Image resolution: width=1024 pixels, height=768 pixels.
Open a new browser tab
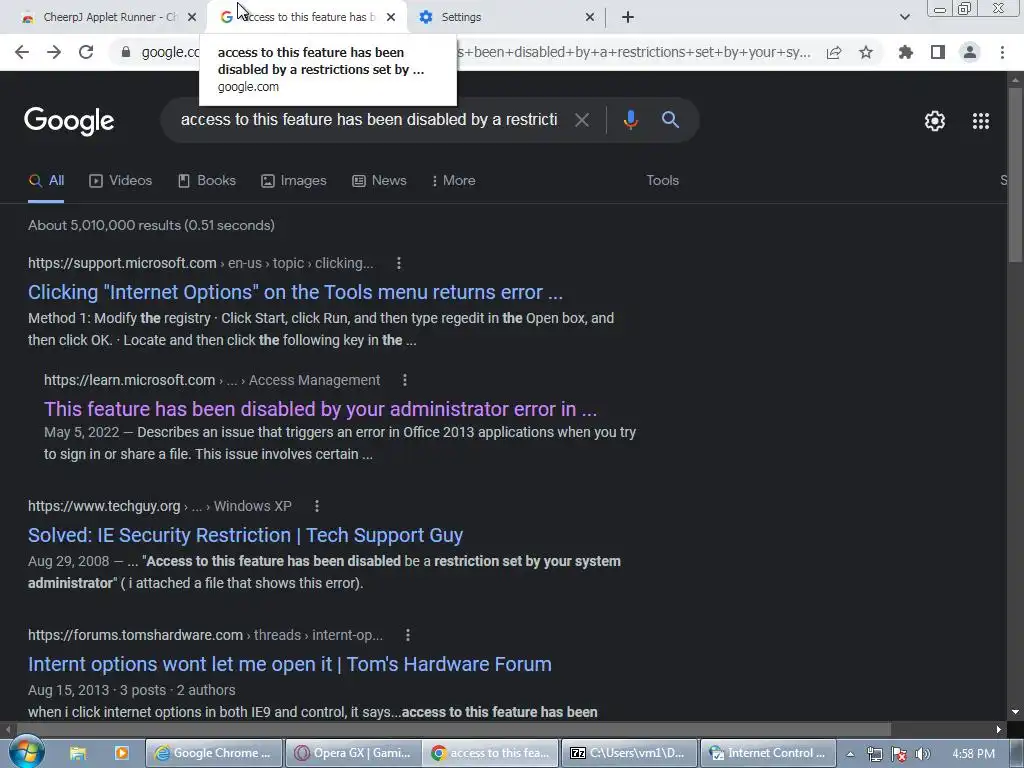tap(628, 17)
